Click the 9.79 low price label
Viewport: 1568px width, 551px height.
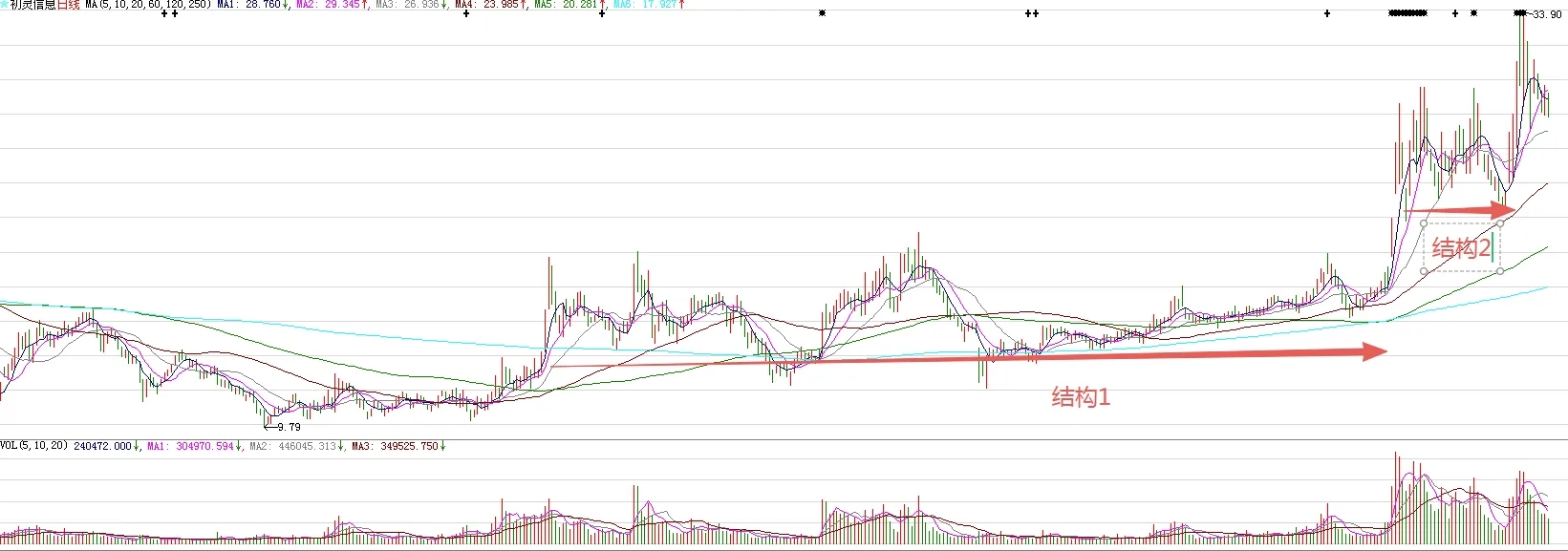pos(289,427)
